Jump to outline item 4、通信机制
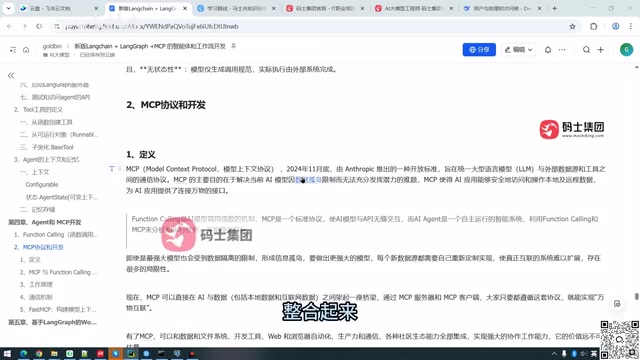This screenshot has width=640, height=360. (36, 297)
